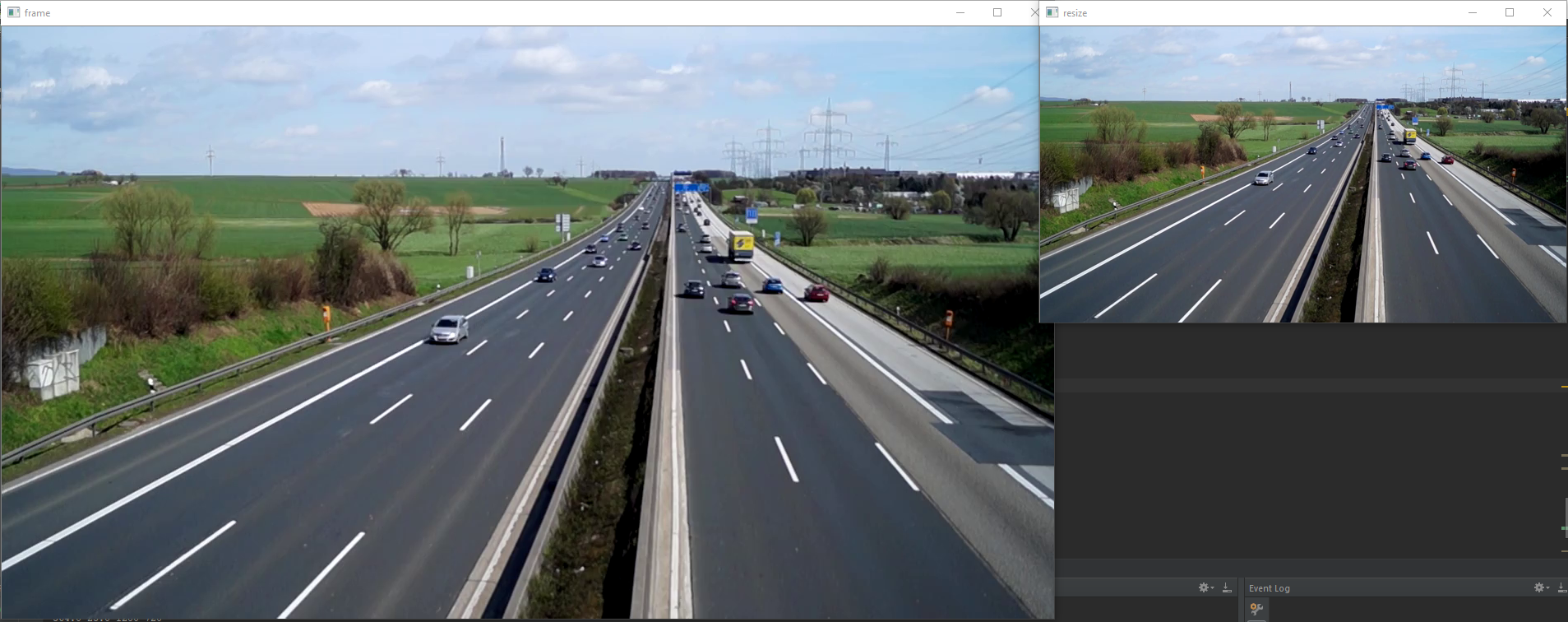Viewport: 1568px width, 622px height.
Task: Close the 'resize' window
Action: pos(1547,12)
